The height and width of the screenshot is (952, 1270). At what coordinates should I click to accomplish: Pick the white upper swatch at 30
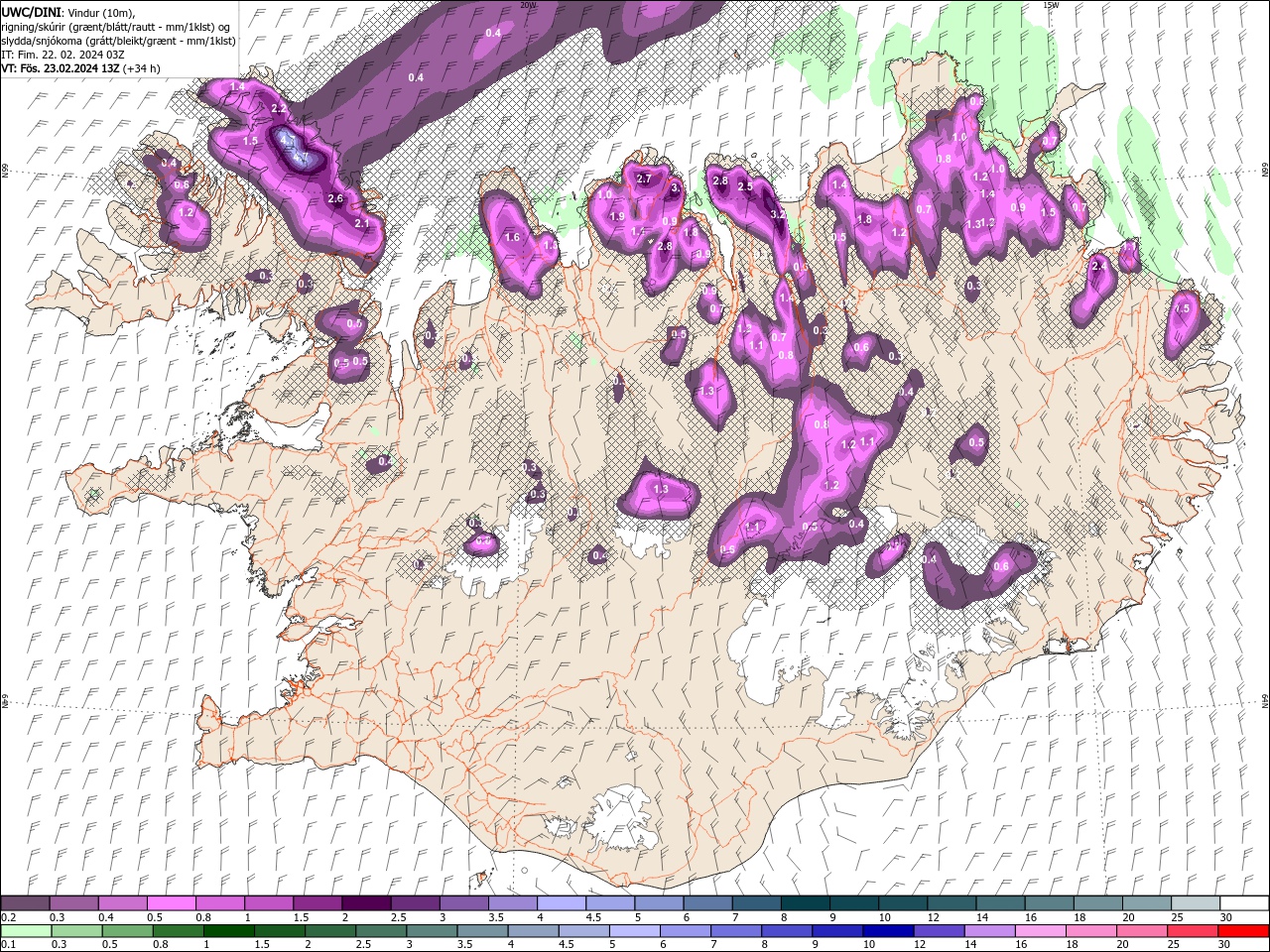(1244, 903)
